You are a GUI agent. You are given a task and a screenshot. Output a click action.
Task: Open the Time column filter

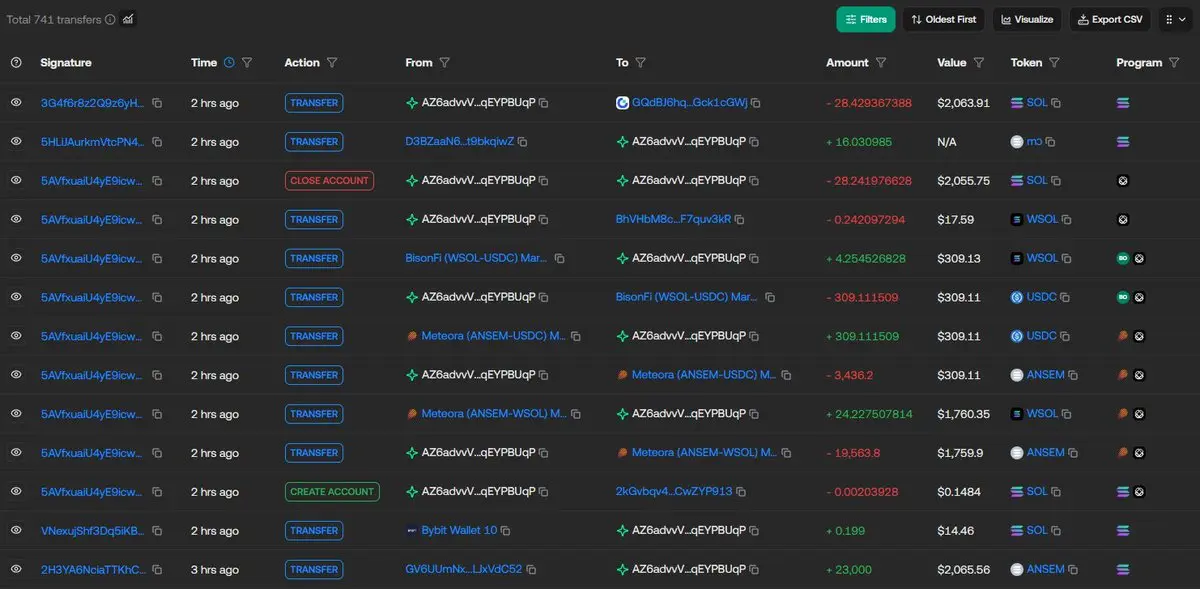(247, 62)
